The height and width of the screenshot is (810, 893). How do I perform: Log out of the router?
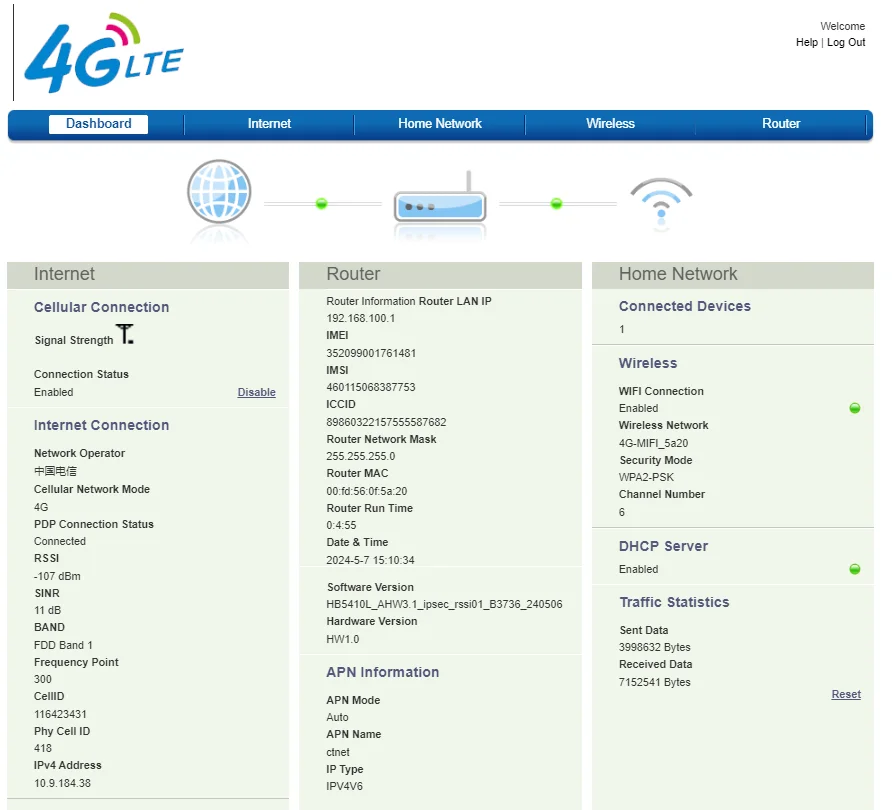tap(846, 43)
